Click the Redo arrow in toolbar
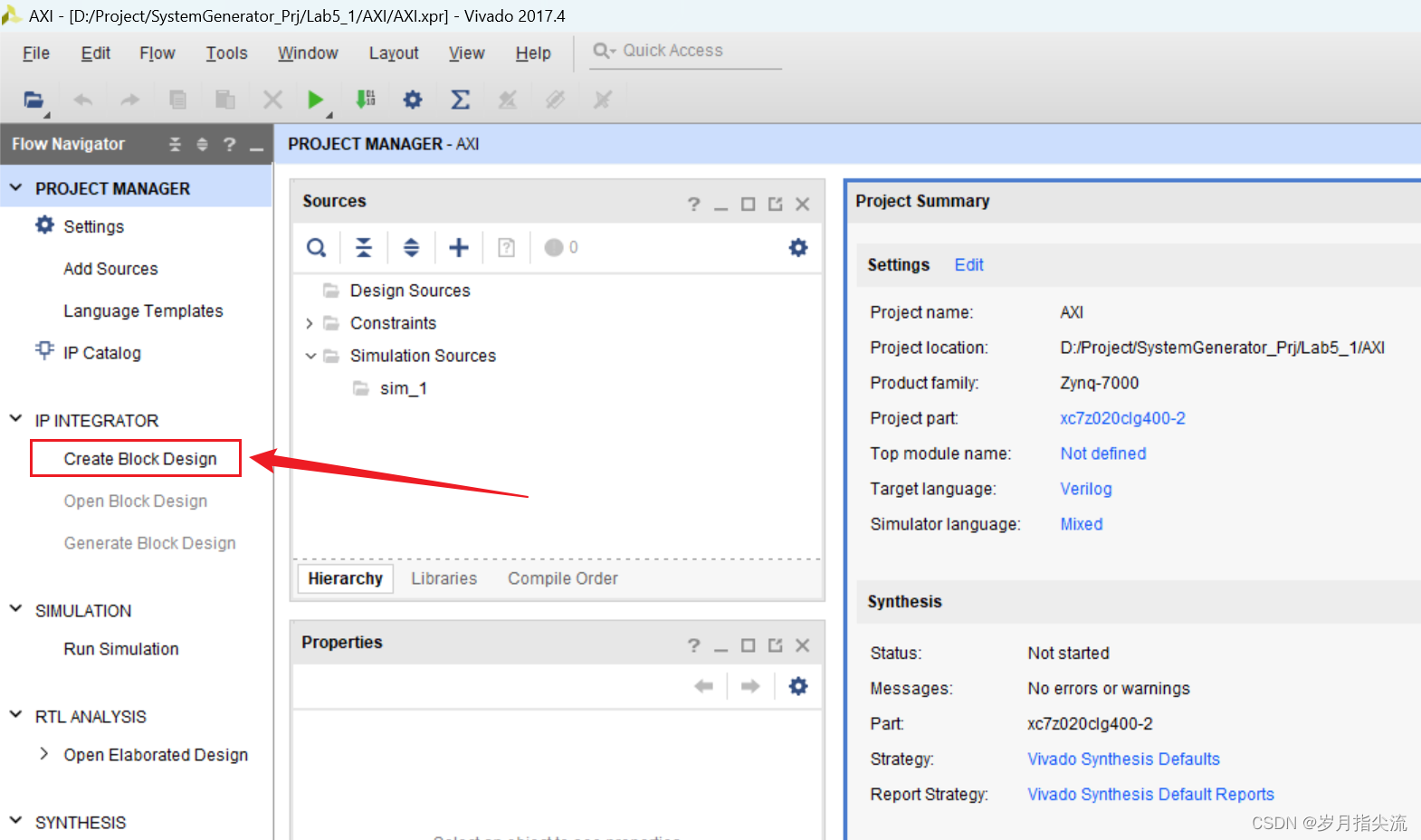The height and width of the screenshot is (840, 1421). (130, 100)
